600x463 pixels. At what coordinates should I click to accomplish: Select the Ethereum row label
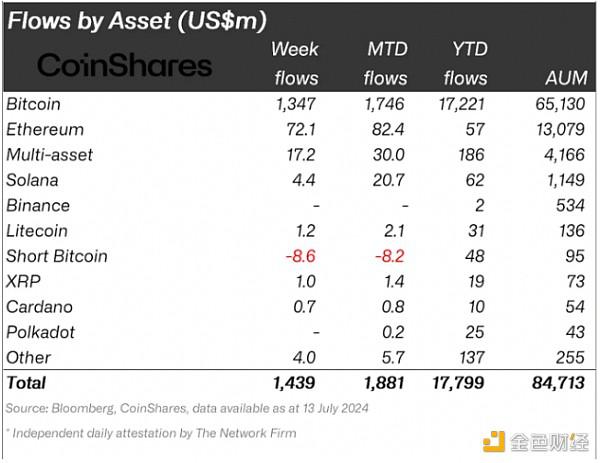(x=45, y=129)
